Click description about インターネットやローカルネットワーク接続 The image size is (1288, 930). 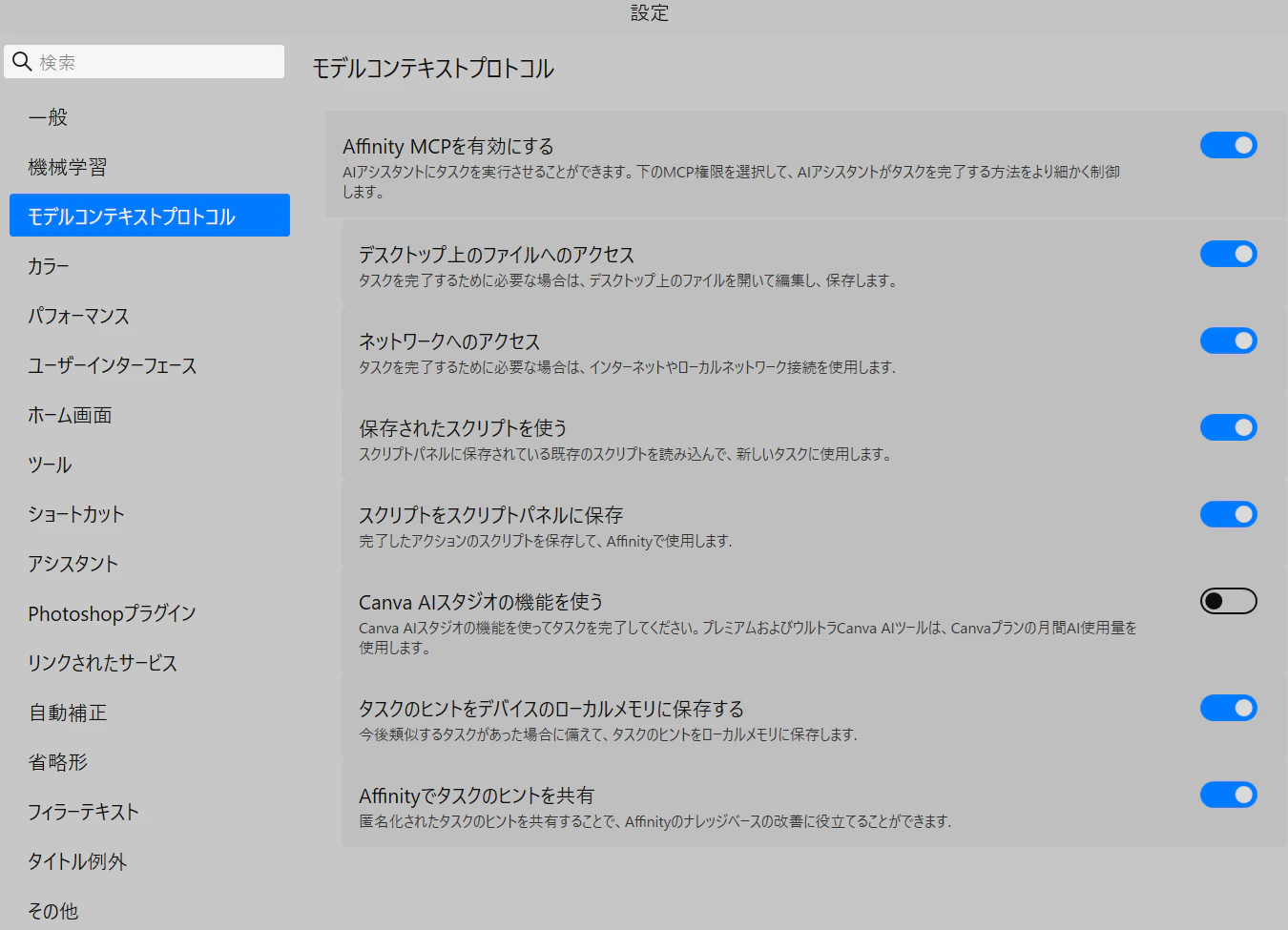627,367
